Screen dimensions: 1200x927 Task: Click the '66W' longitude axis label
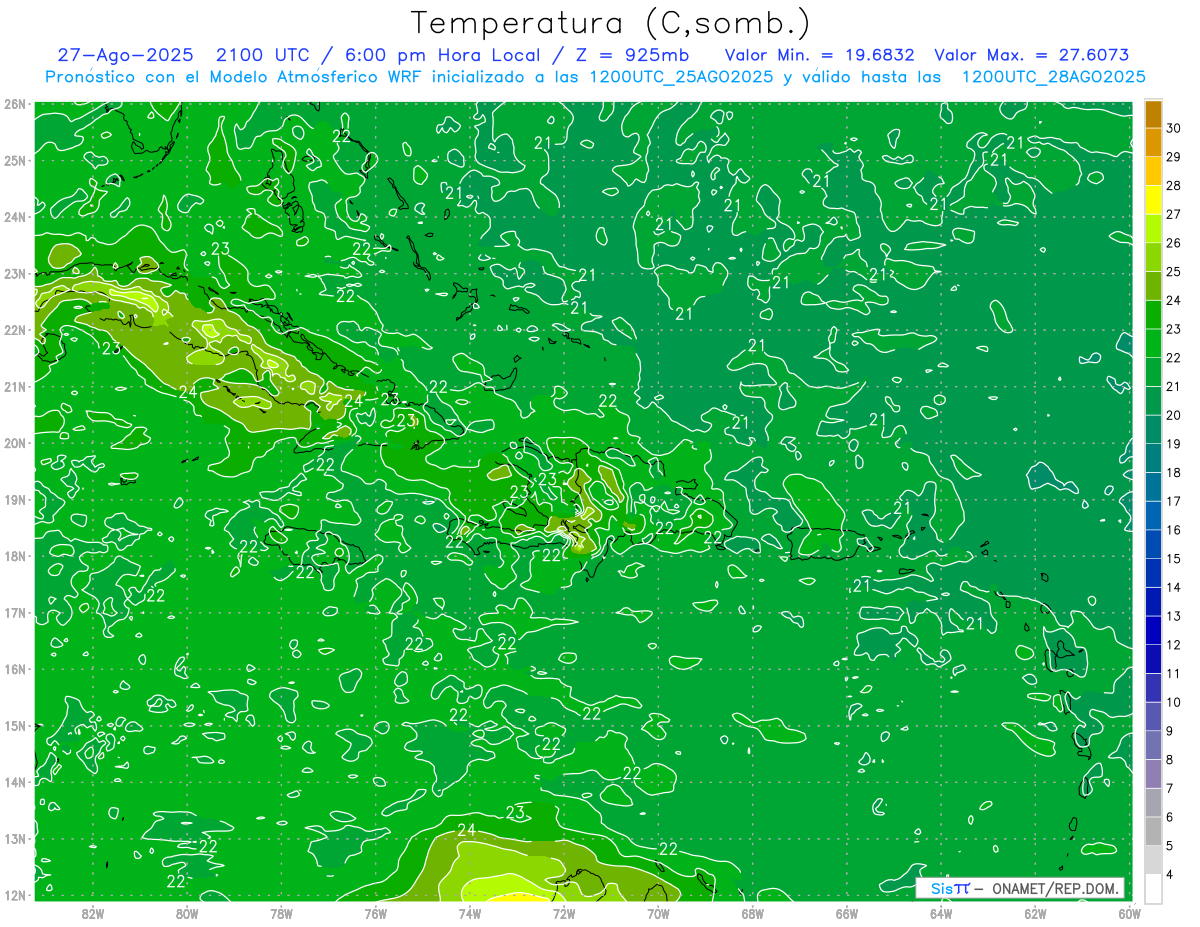pyautogui.click(x=847, y=913)
